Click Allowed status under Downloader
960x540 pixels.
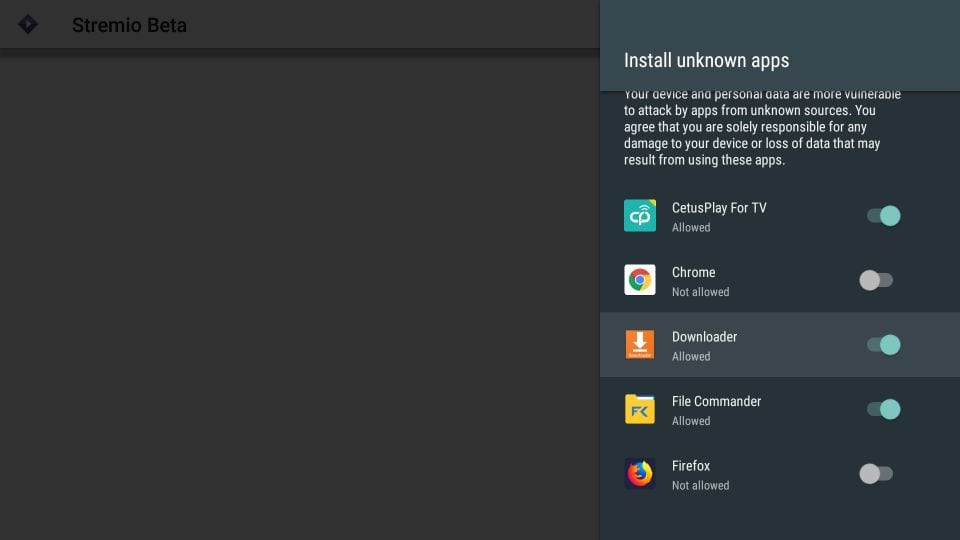pyautogui.click(x=691, y=356)
